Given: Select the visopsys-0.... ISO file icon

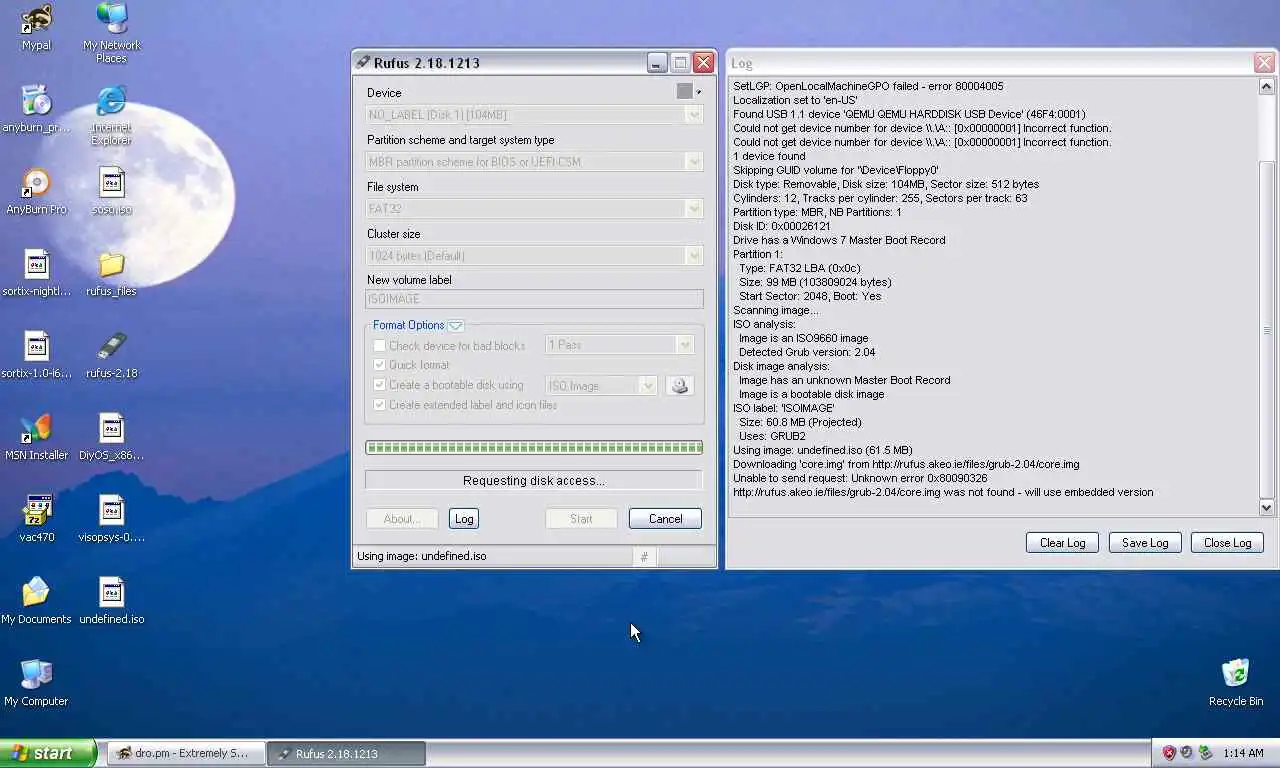Looking at the screenshot, I should 111,510.
